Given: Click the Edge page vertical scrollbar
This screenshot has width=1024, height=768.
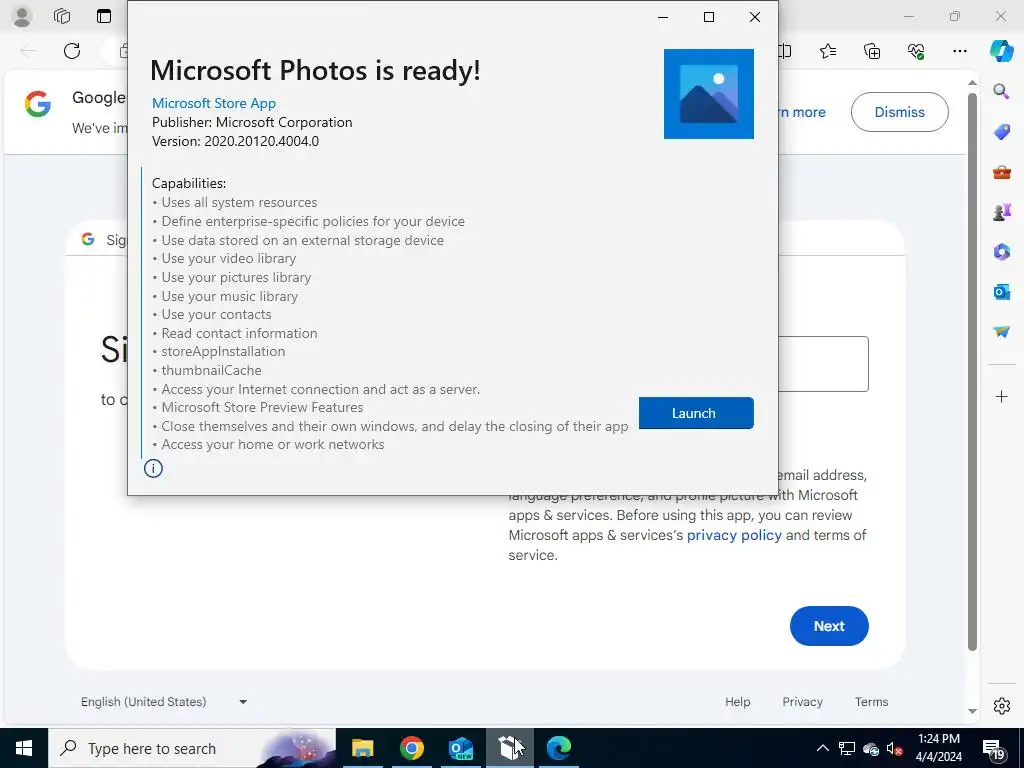Looking at the screenshot, I should point(972,372).
